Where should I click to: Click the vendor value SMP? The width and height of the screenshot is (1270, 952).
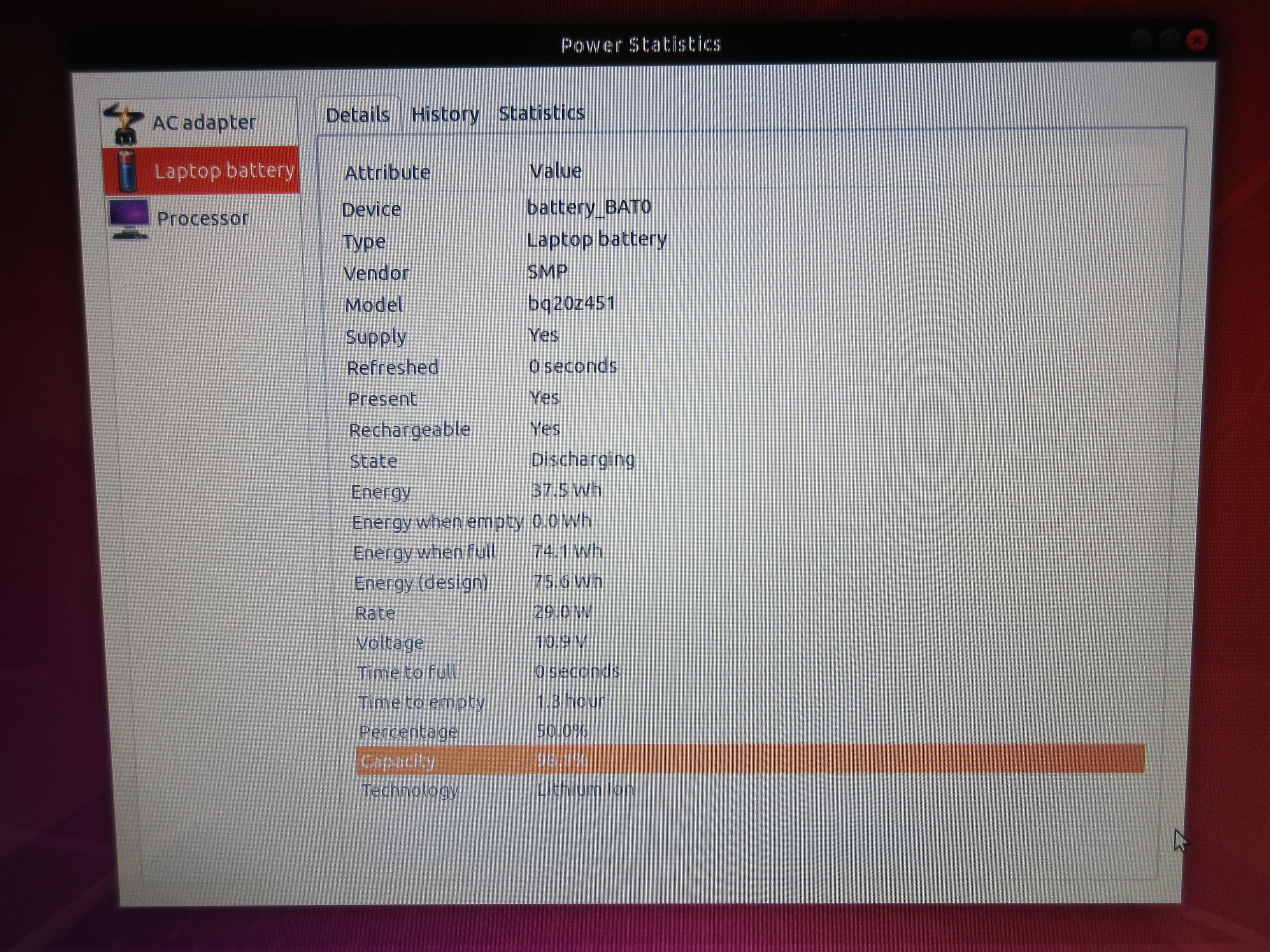tap(548, 271)
